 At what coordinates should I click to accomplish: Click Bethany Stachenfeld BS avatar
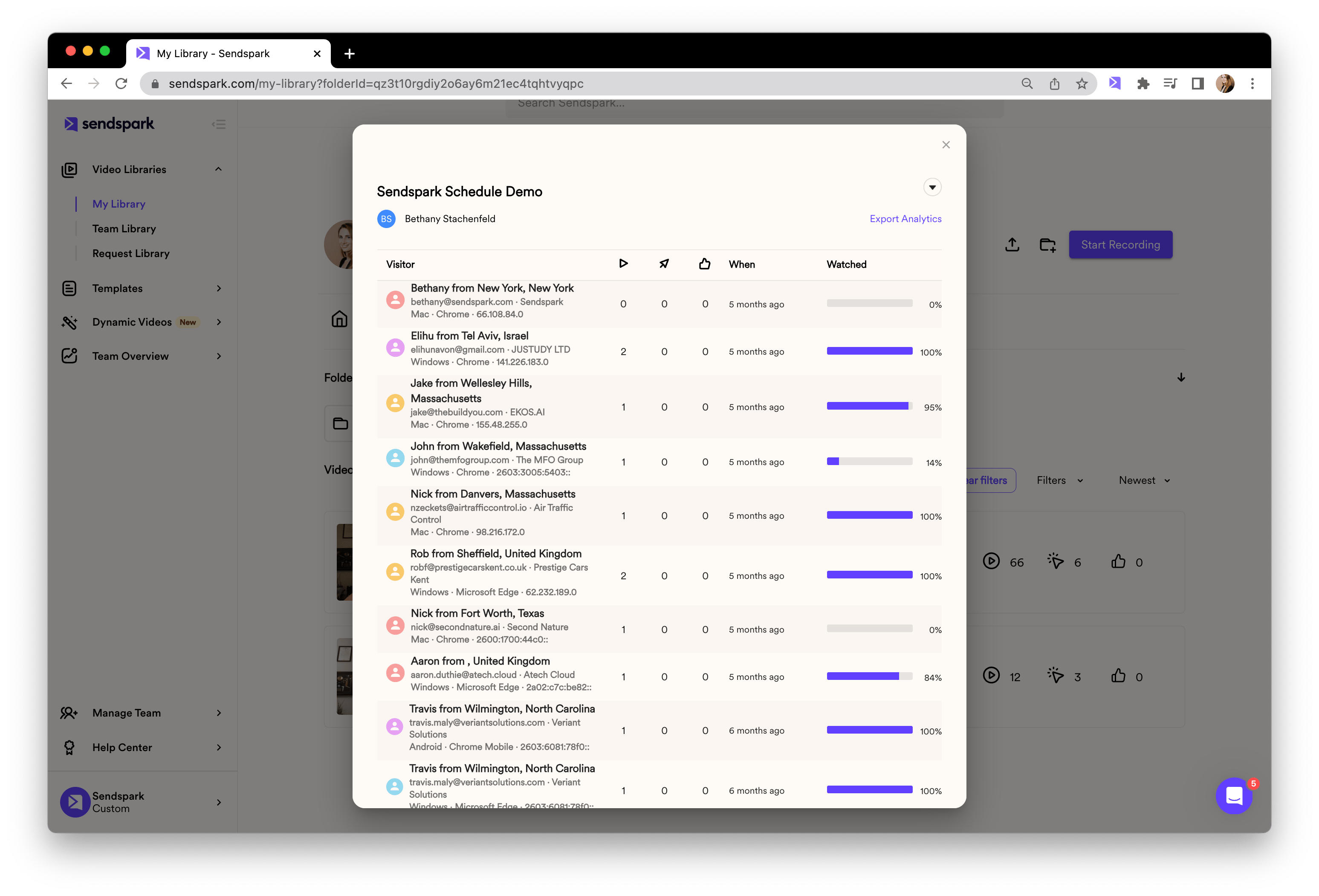tap(386, 219)
